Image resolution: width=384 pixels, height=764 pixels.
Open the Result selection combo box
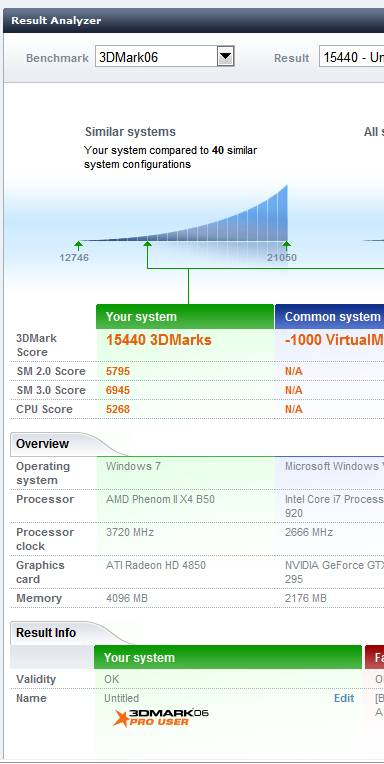click(351, 57)
